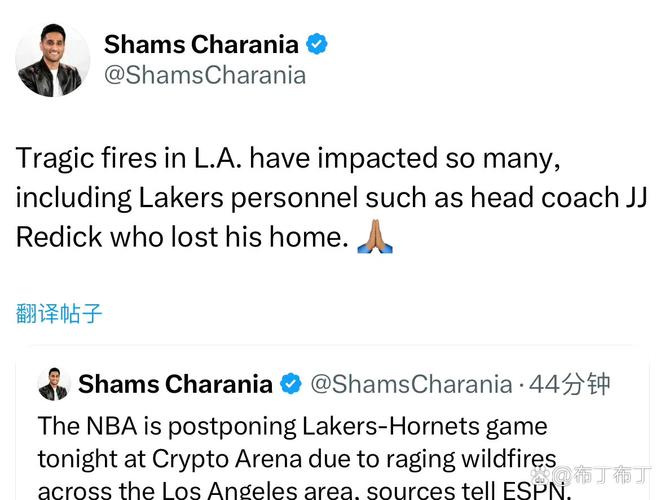Open the 44分钟 timestamp of quoted tweet

click(x=570, y=384)
